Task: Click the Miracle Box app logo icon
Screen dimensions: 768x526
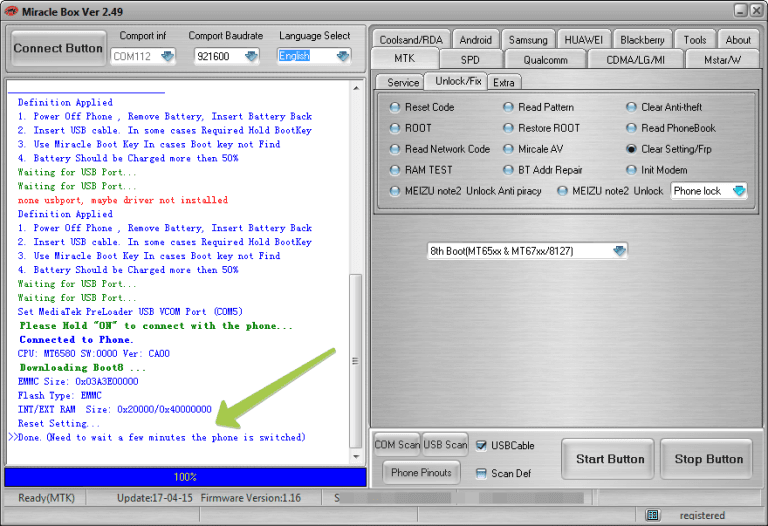Action: [11, 11]
